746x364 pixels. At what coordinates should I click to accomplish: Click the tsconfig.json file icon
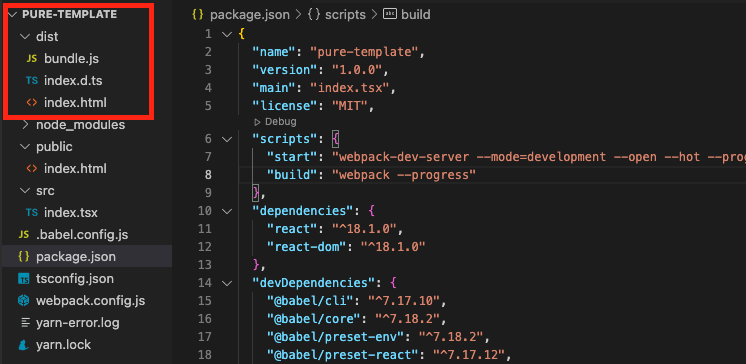pyautogui.click(x=23, y=279)
